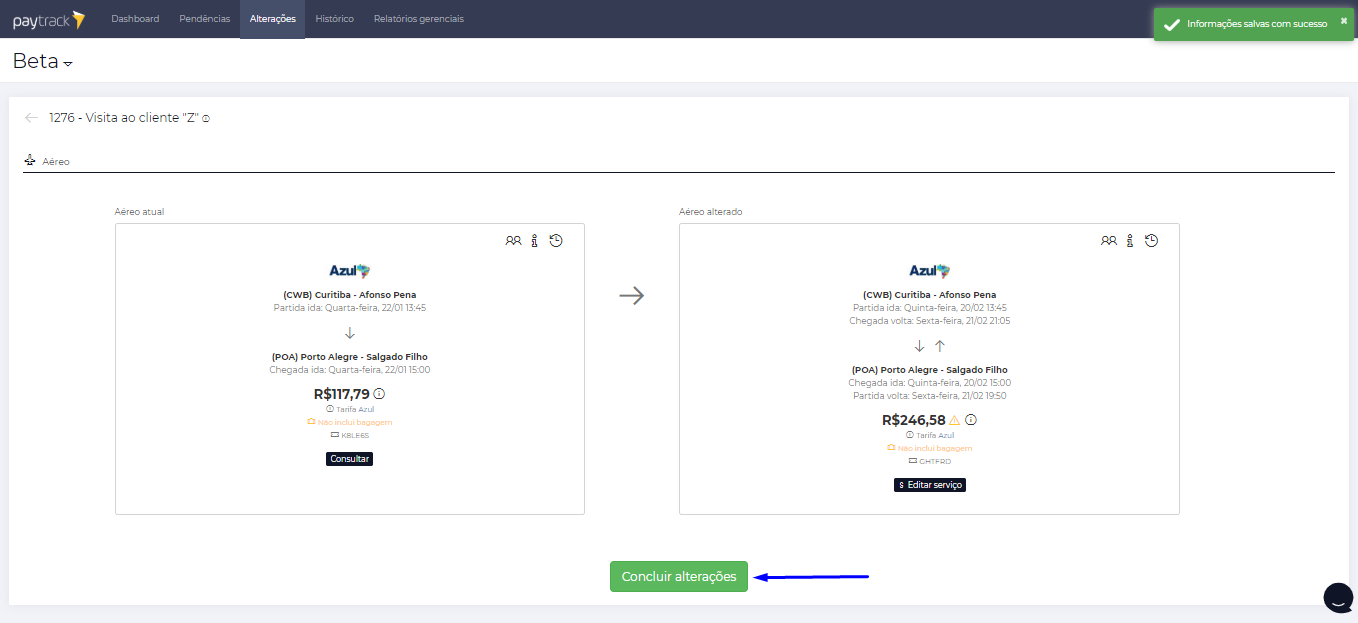Click info circle beside R$117,79 price
This screenshot has width=1358, height=623.
click(x=379, y=394)
